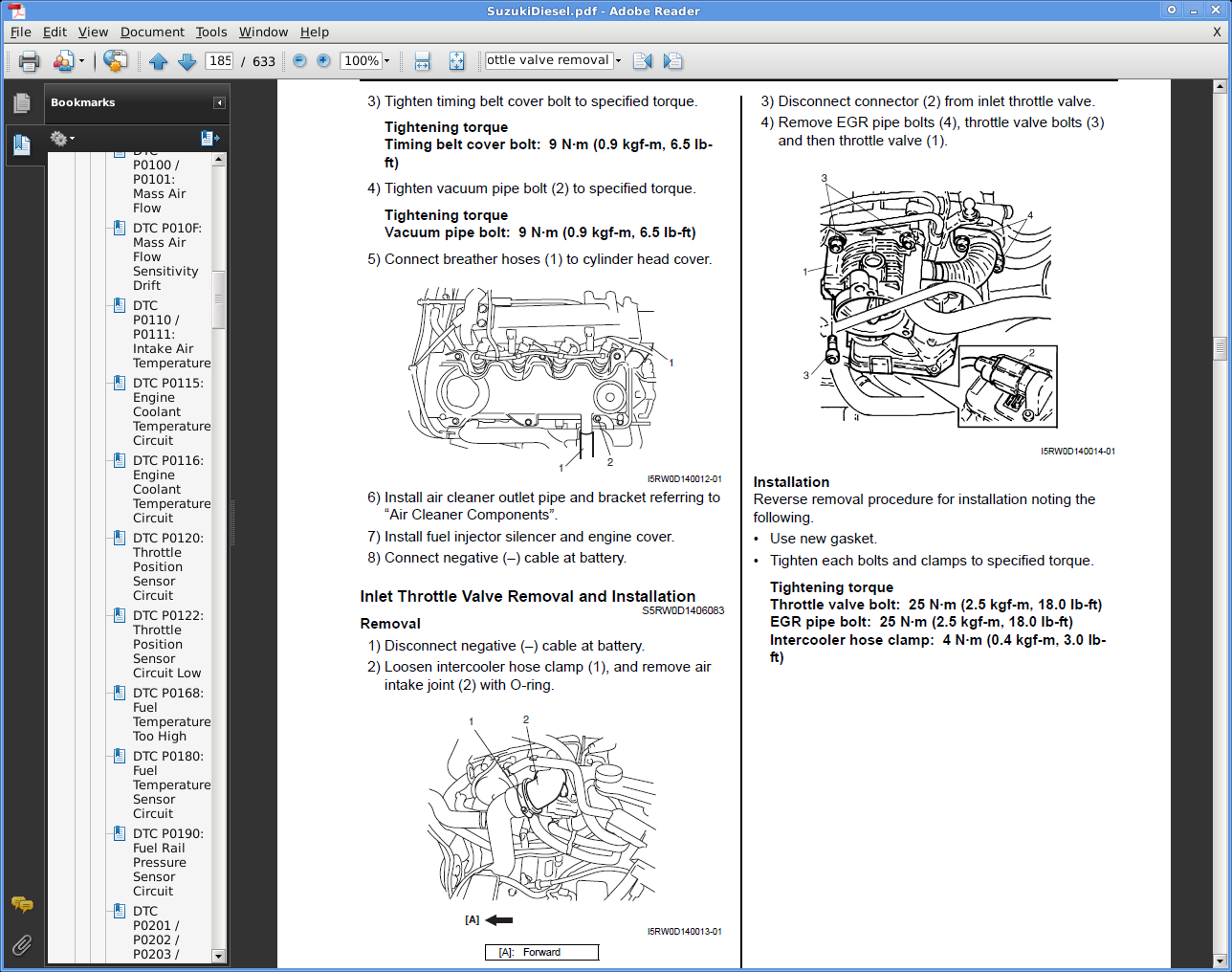Open the Attachments paperclip icon

22,946
